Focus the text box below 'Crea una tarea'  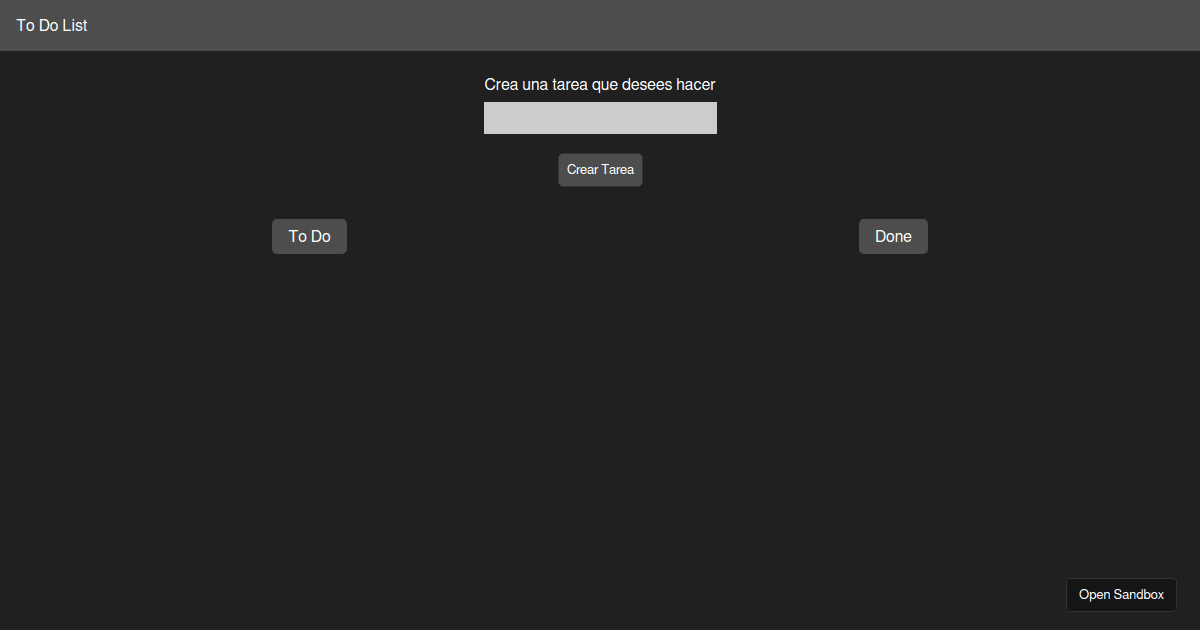click(600, 117)
